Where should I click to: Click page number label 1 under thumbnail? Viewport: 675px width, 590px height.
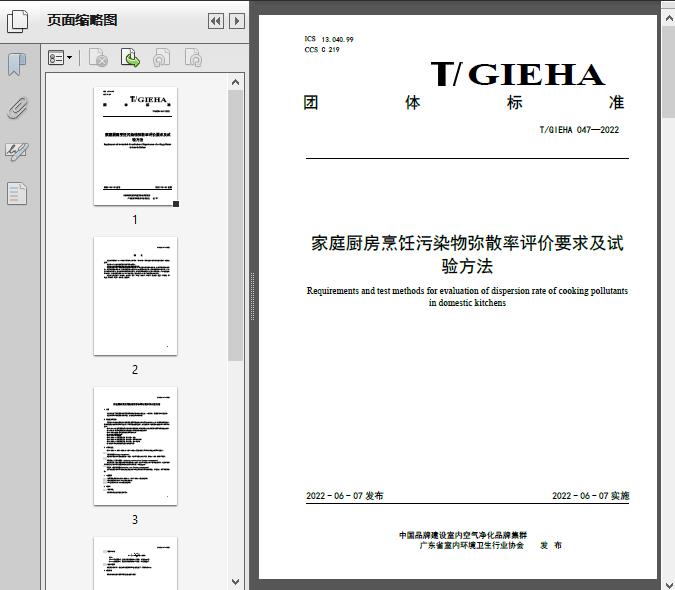point(135,220)
